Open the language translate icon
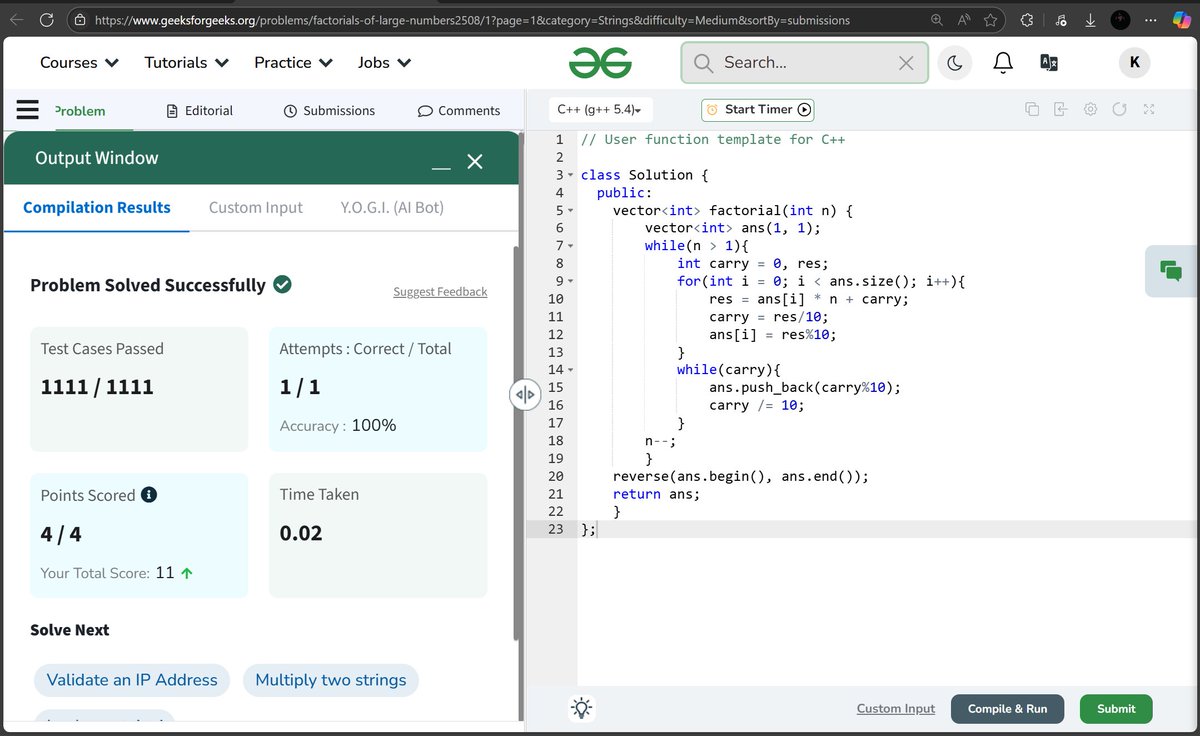The image size is (1200, 736). point(1049,63)
